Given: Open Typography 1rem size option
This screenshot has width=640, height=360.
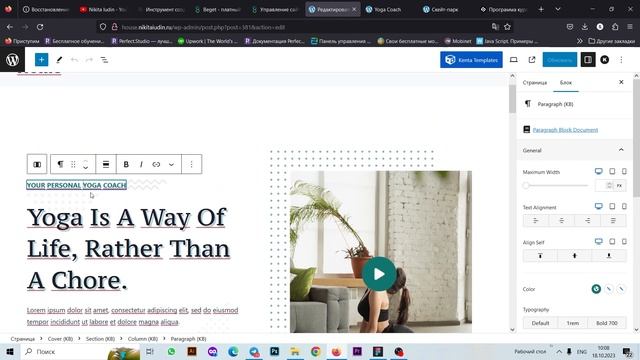Looking at the screenshot, I should pyautogui.click(x=572, y=323).
